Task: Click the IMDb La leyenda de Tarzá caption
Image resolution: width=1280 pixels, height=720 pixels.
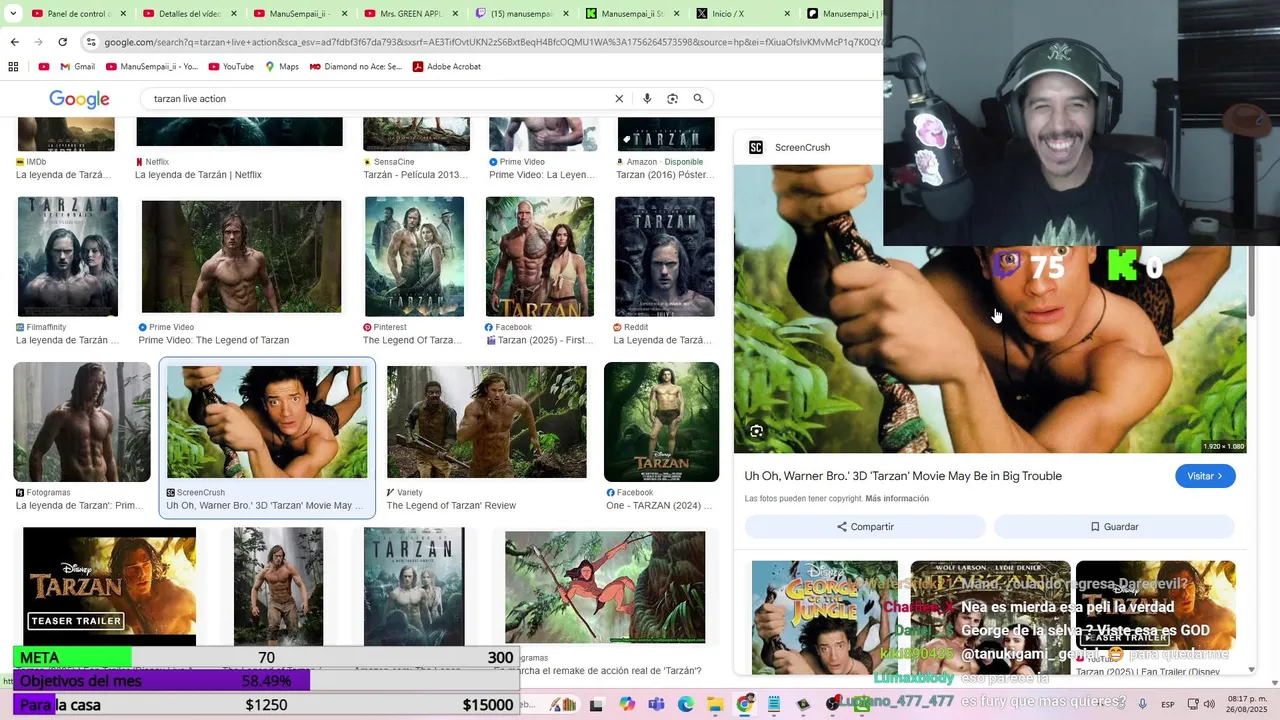Action: click(63, 175)
